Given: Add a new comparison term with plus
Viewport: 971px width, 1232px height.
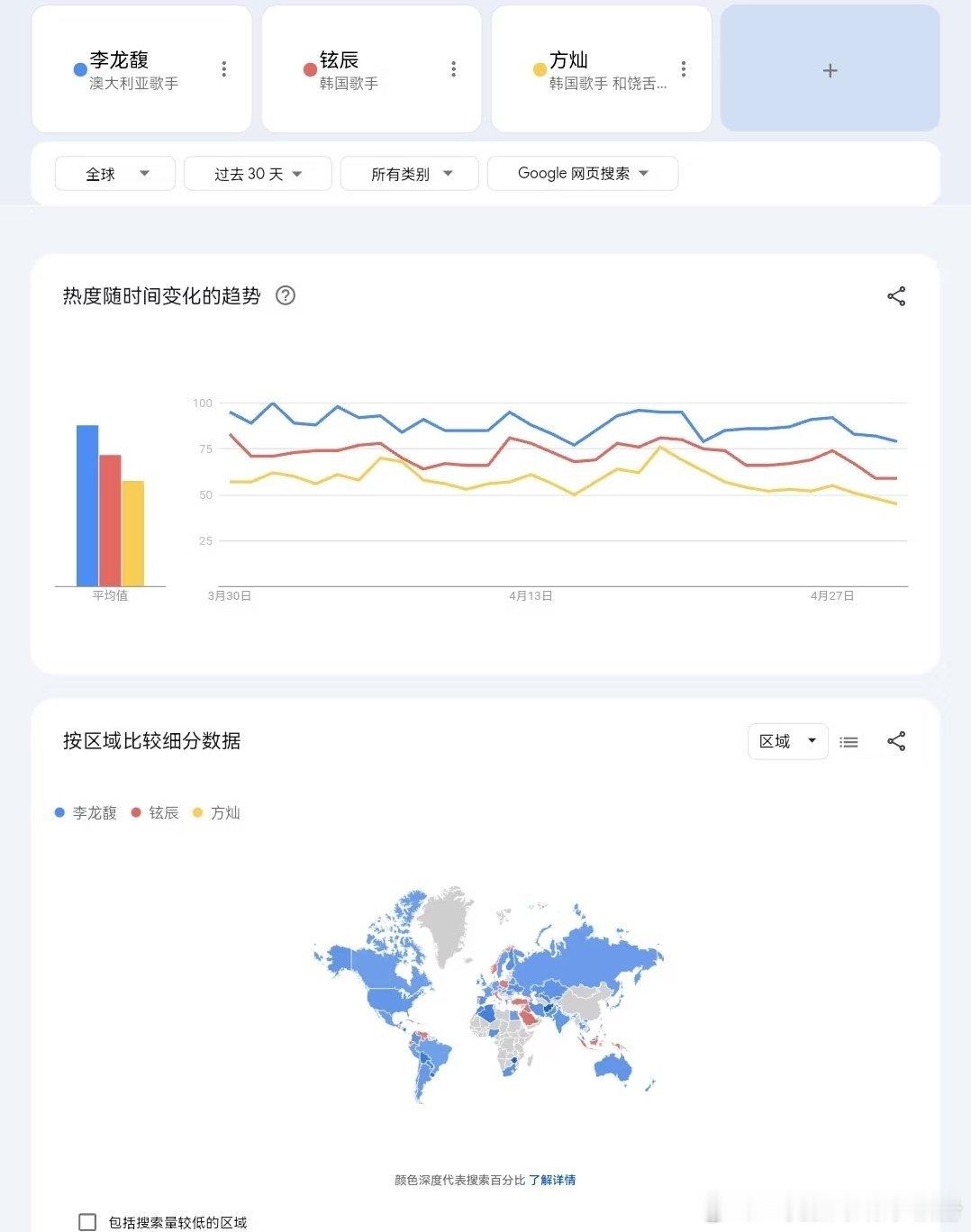Looking at the screenshot, I should pyautogui.click(x=830, y=69).
